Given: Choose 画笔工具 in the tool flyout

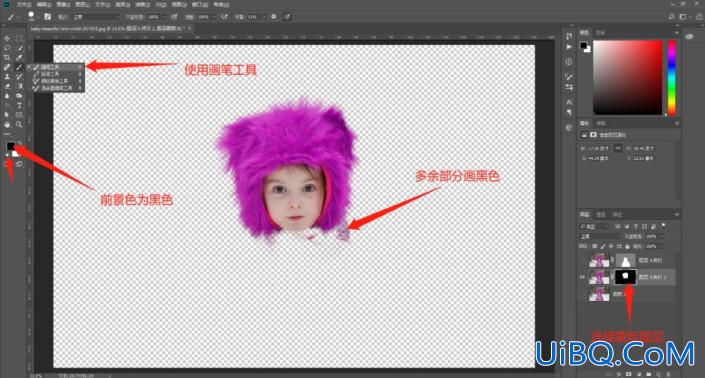Looking at the screenshot, I should (x=56, y=67).
